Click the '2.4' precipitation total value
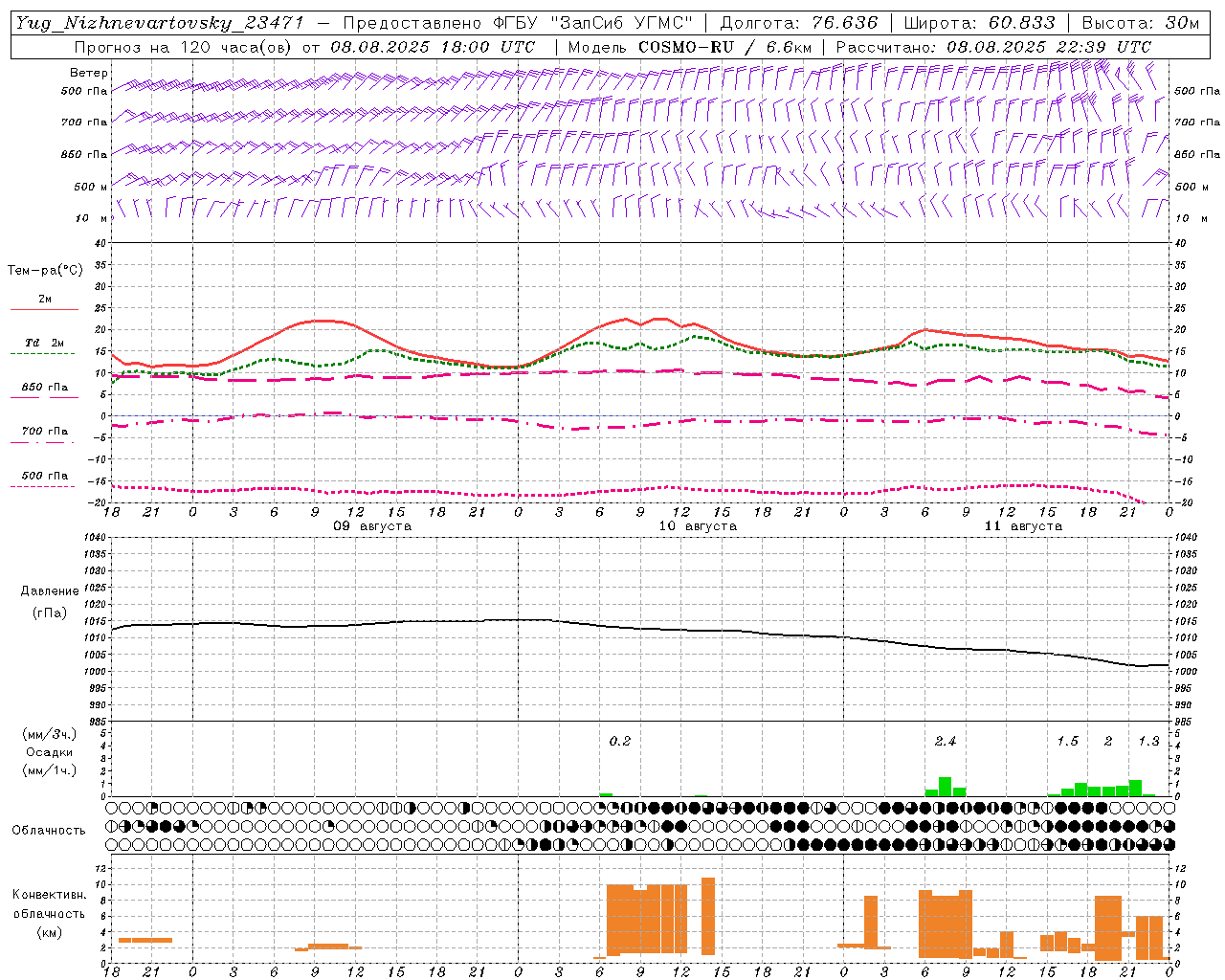 coord(945,741)
